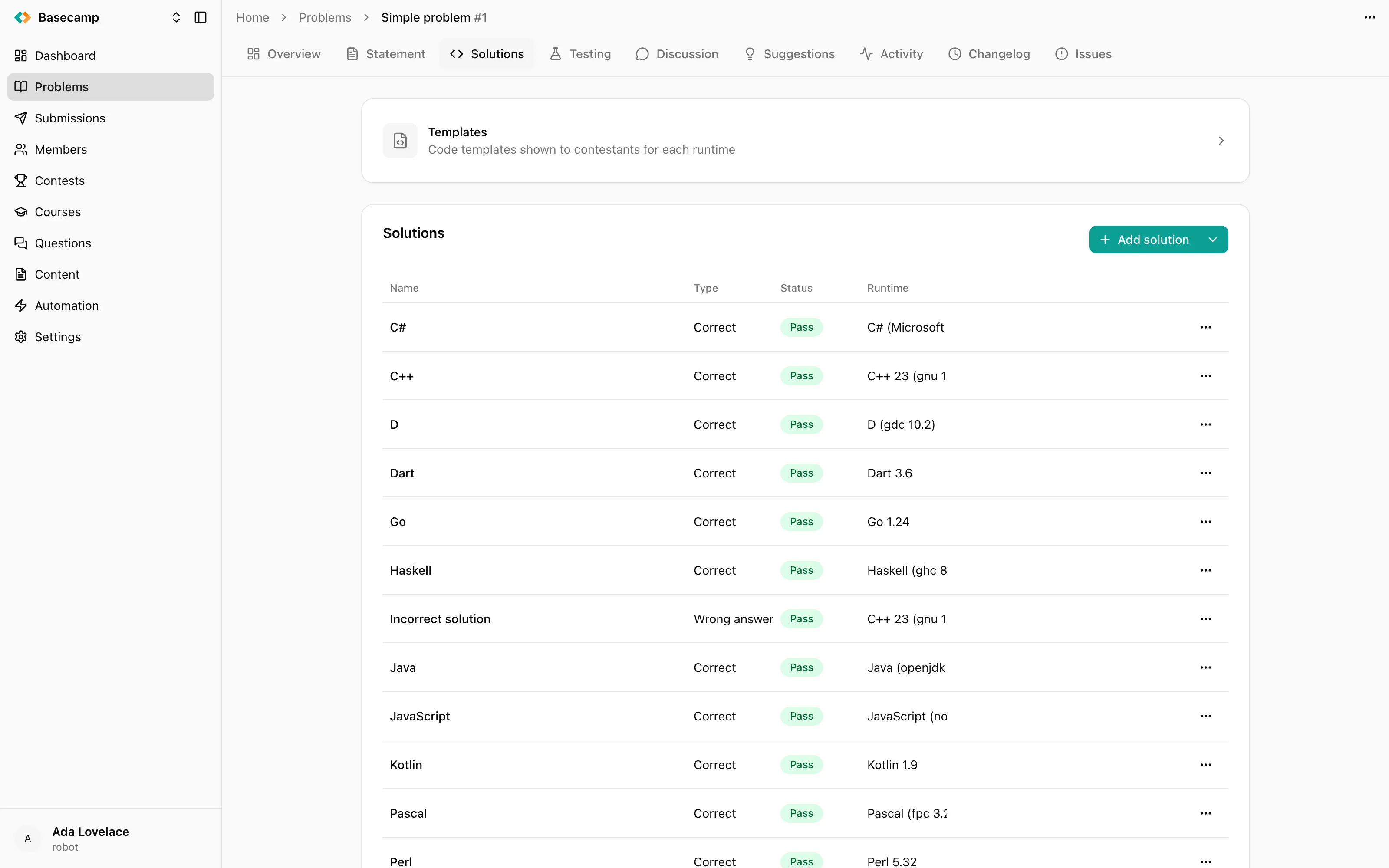This screenshot has height=868, width=1389.
Task: Expand the Templates card chevron
Action: click(1221, 141)
